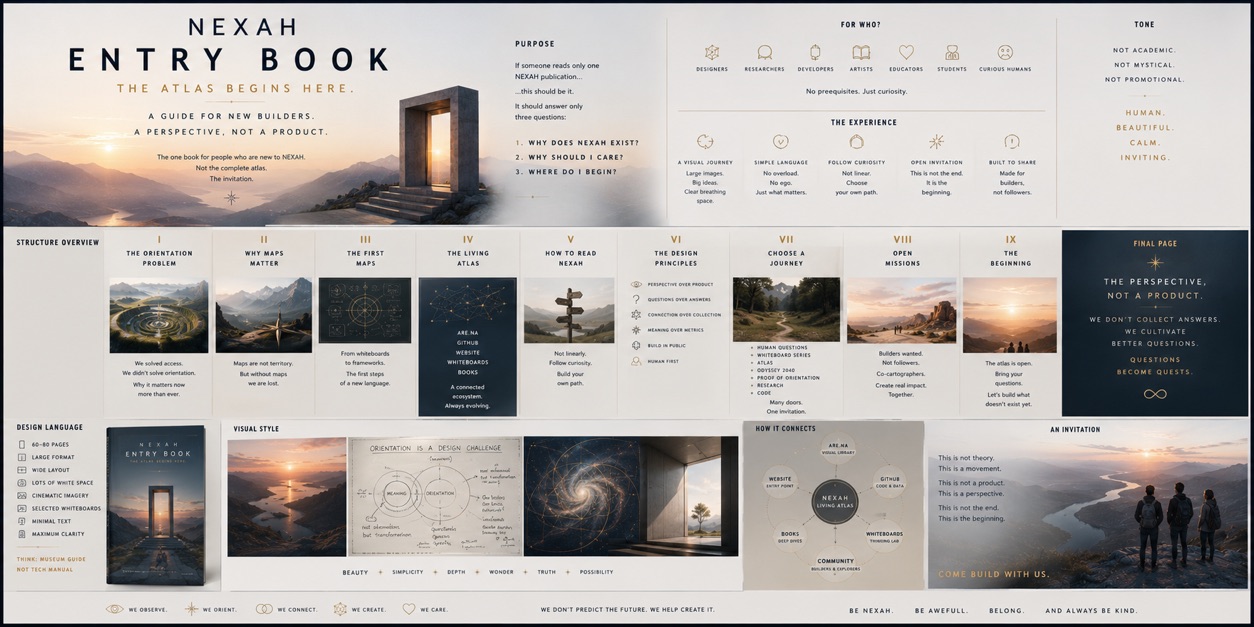Screen dimensions: 1254x627
Task: Select the Developers icon
Action: coord(815,52)
